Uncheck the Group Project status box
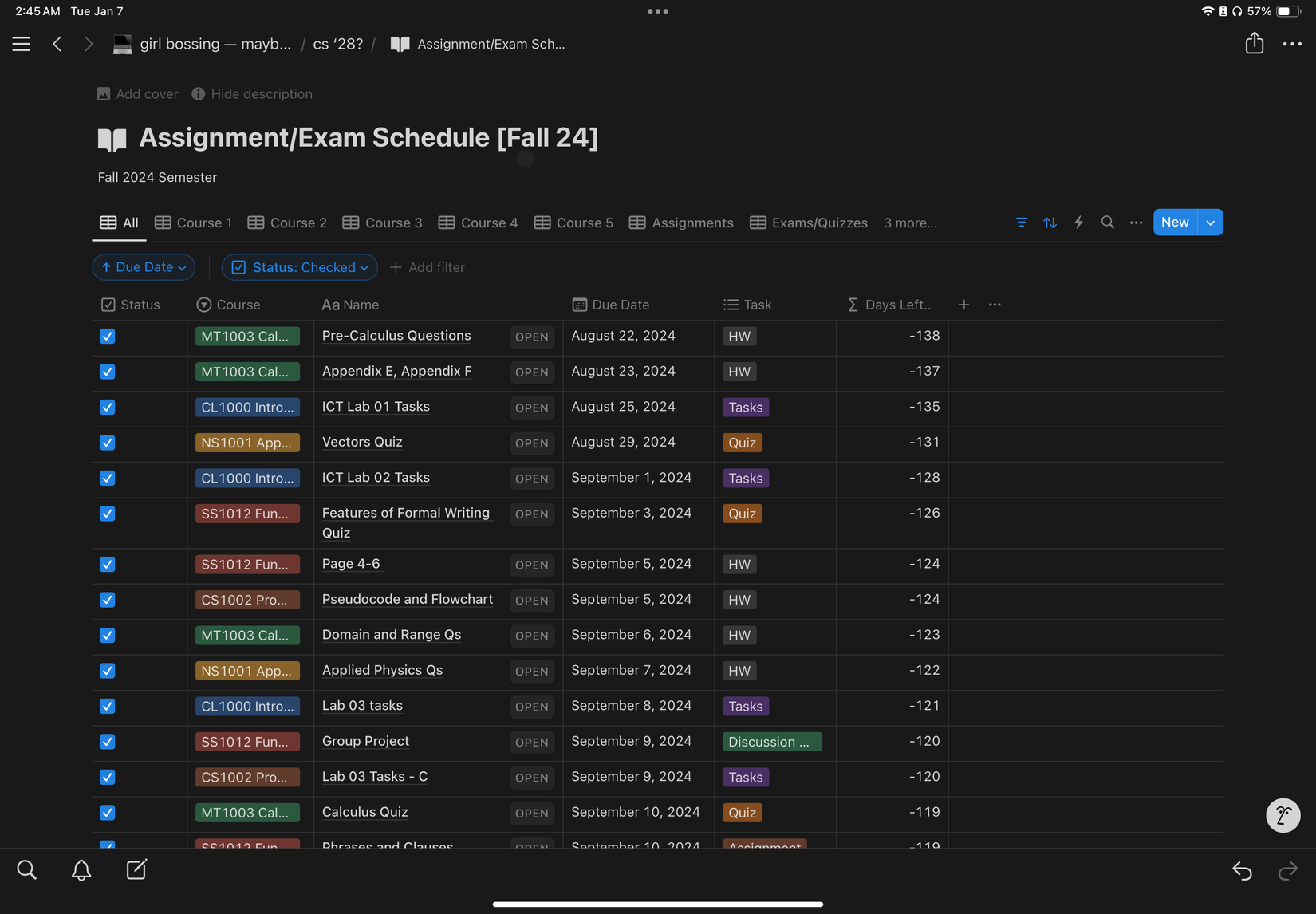Viewport: 1316px width, 914px height. click(x=108, y=742)
